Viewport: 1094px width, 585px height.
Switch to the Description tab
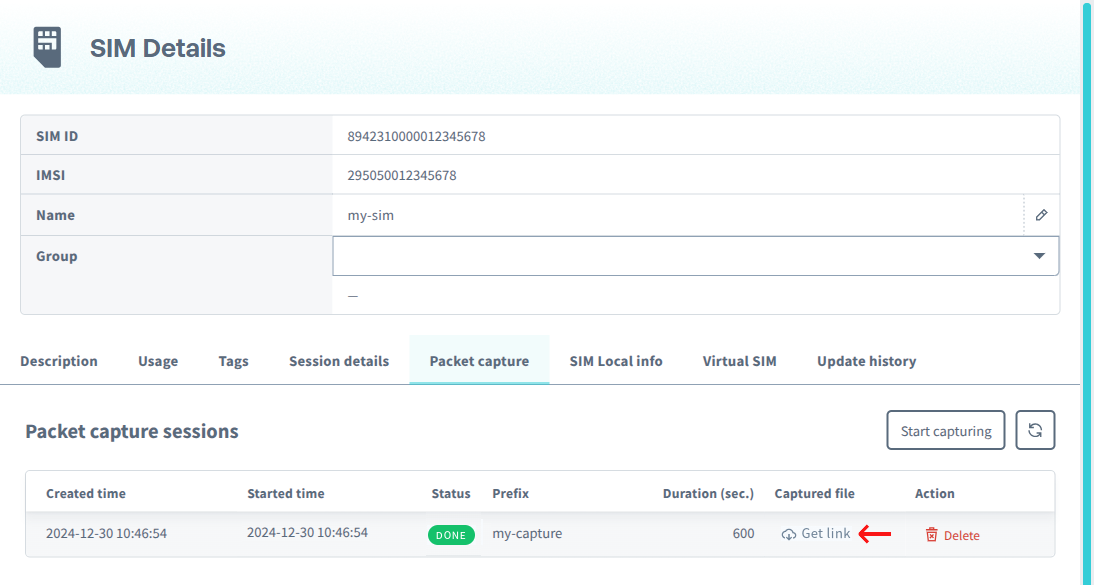pos(58,361)
